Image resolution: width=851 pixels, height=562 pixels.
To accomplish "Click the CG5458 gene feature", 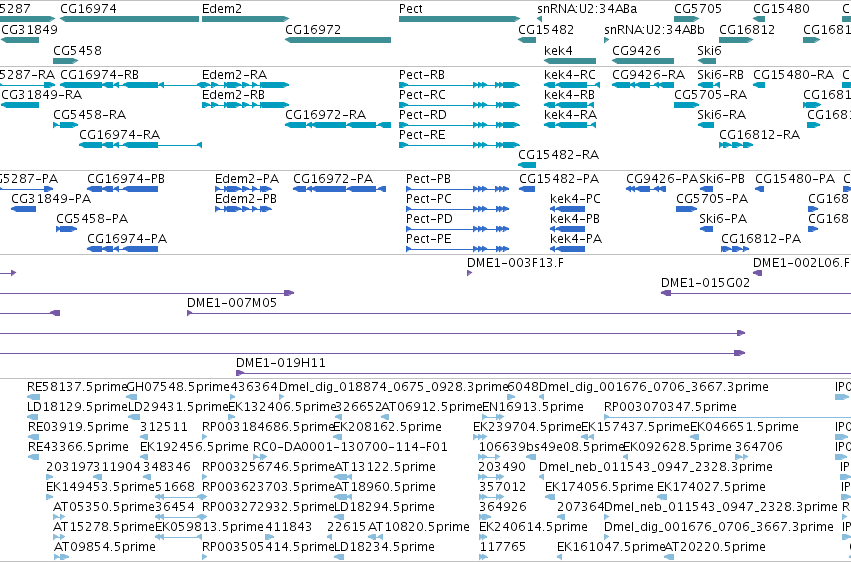I will tap(66, 61).
